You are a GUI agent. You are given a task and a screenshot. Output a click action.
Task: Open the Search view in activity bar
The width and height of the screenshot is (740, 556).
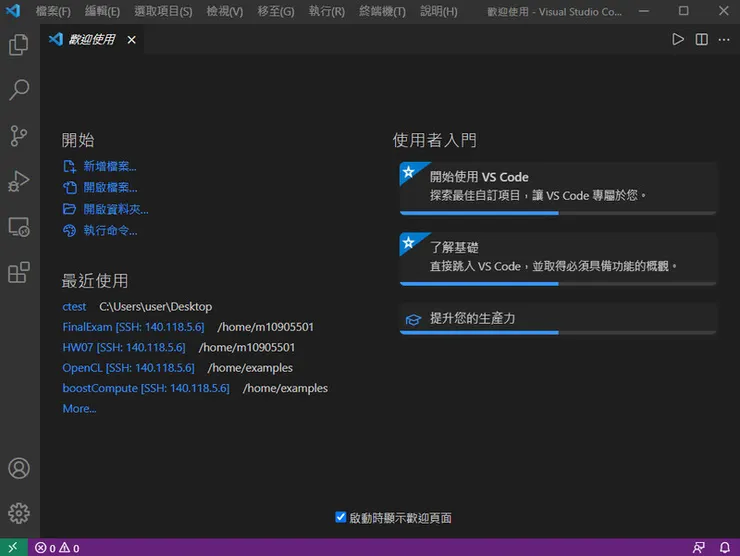click(x=19, y=90)
